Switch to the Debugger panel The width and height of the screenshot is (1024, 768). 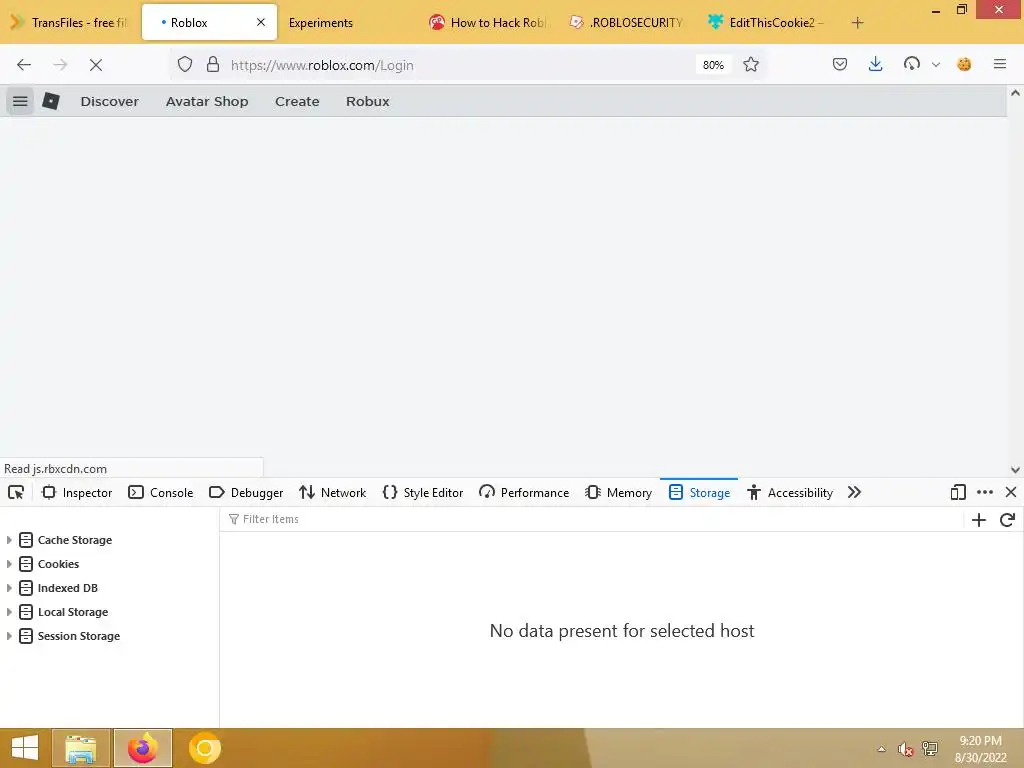pyautogui.click(x=246, y=492)
